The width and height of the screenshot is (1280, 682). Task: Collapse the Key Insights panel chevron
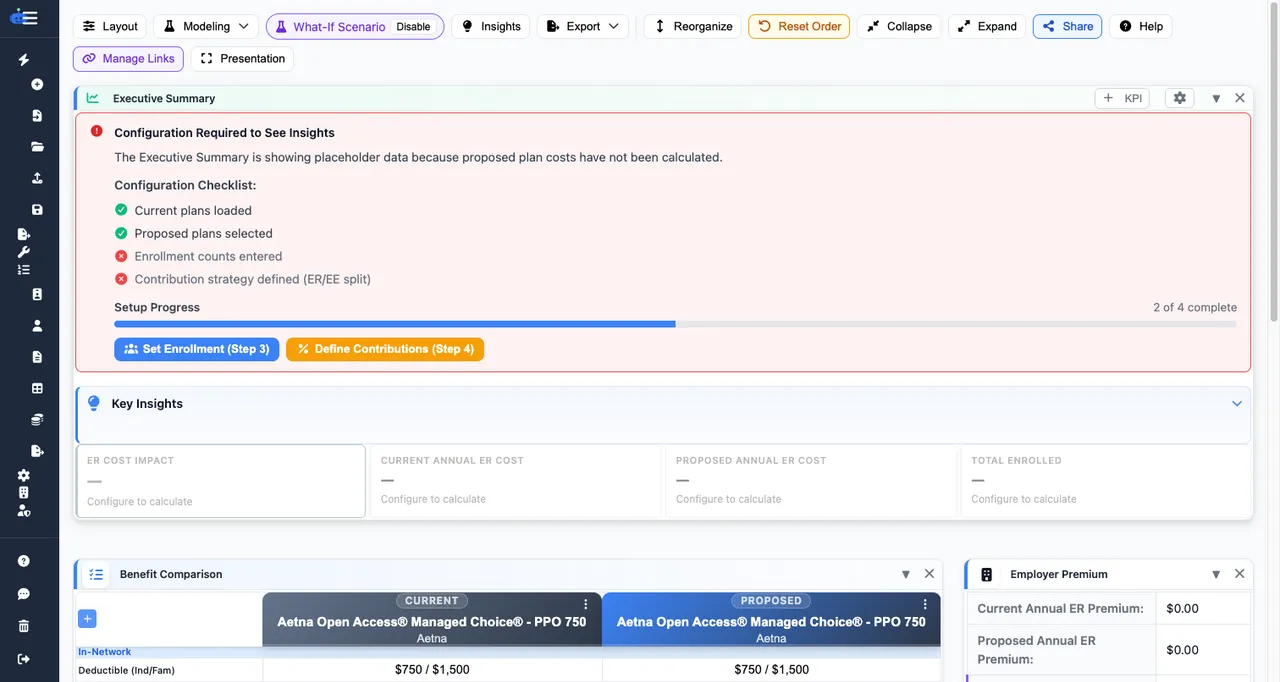coord(1237,403)
